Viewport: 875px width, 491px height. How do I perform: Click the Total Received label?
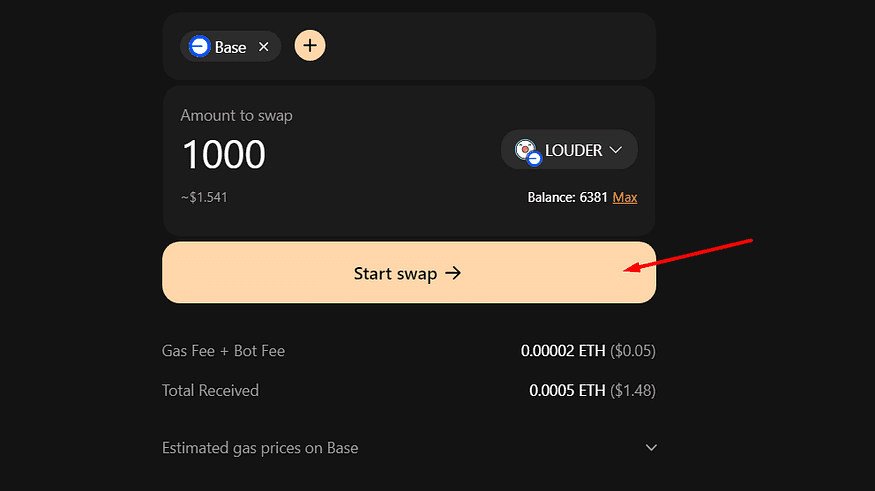pyautogui.click(x=210, y=390)
